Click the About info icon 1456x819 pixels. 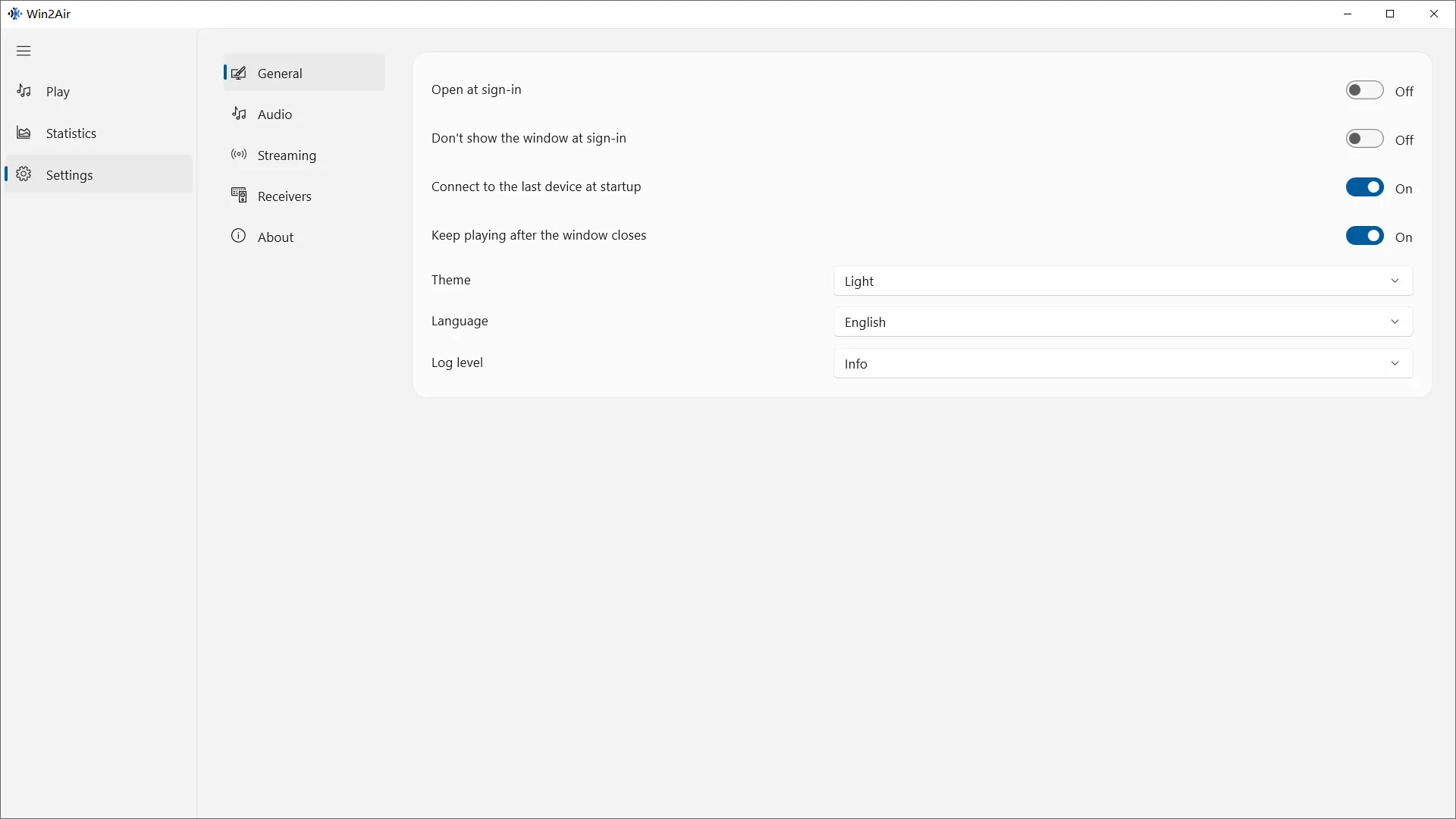239,236
